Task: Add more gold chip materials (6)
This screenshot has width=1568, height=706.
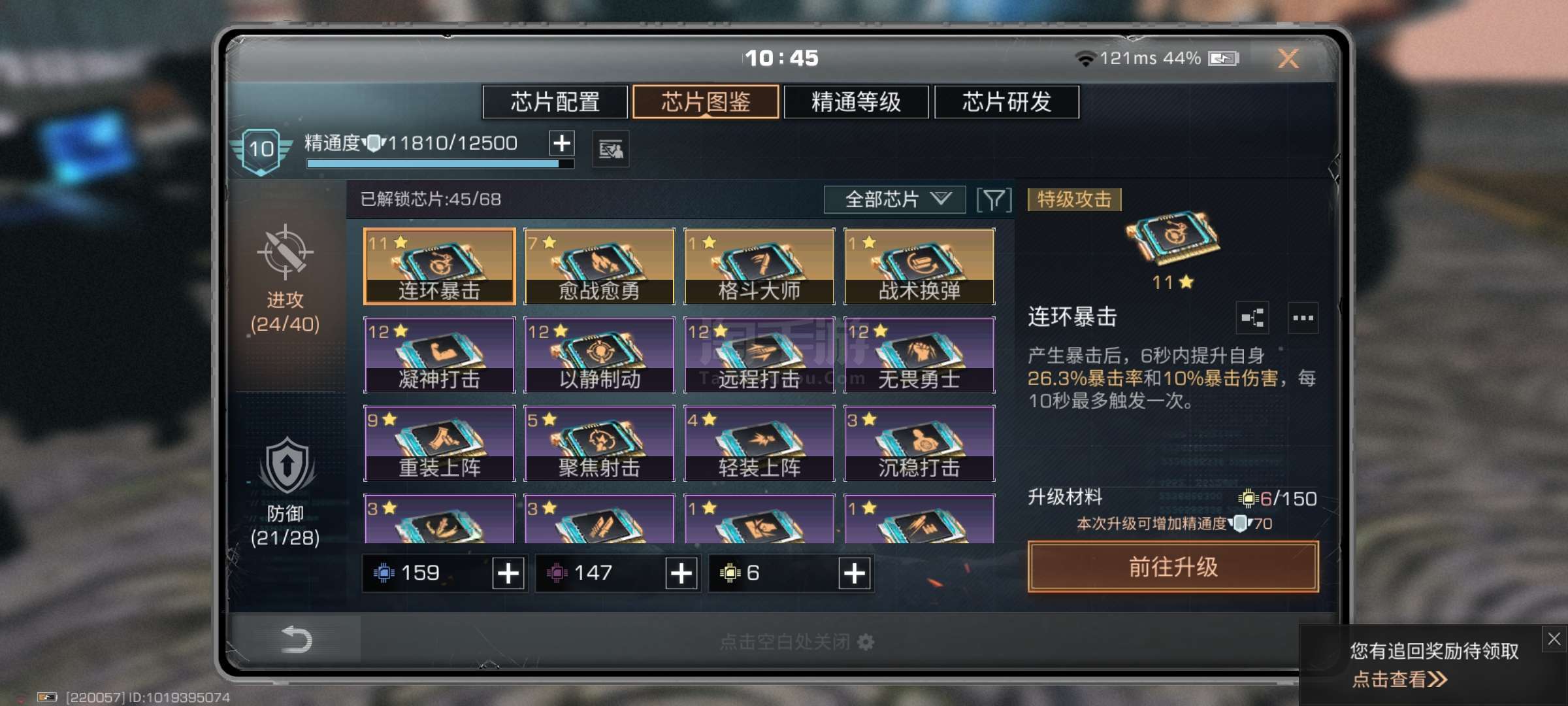Action: tap(855, 573)
